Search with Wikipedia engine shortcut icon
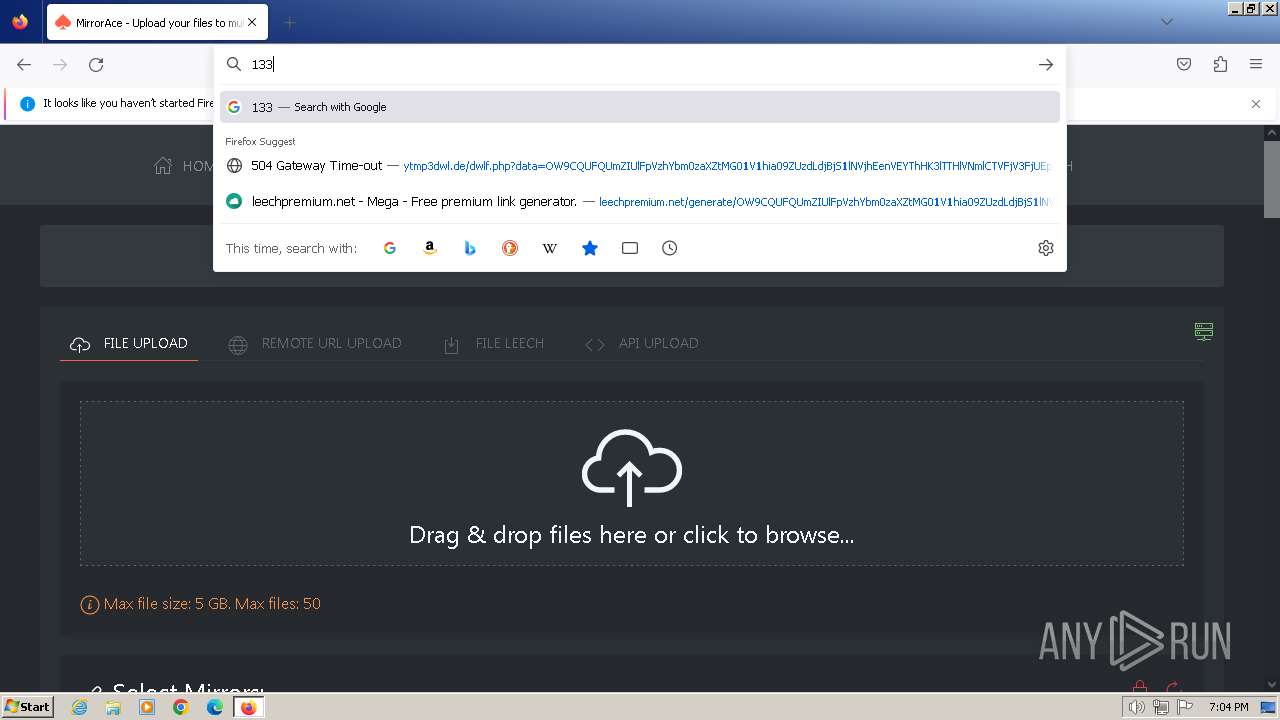The height and width of the screenshot is (720, 1280). pyautogui.click(x=550, y=248)
